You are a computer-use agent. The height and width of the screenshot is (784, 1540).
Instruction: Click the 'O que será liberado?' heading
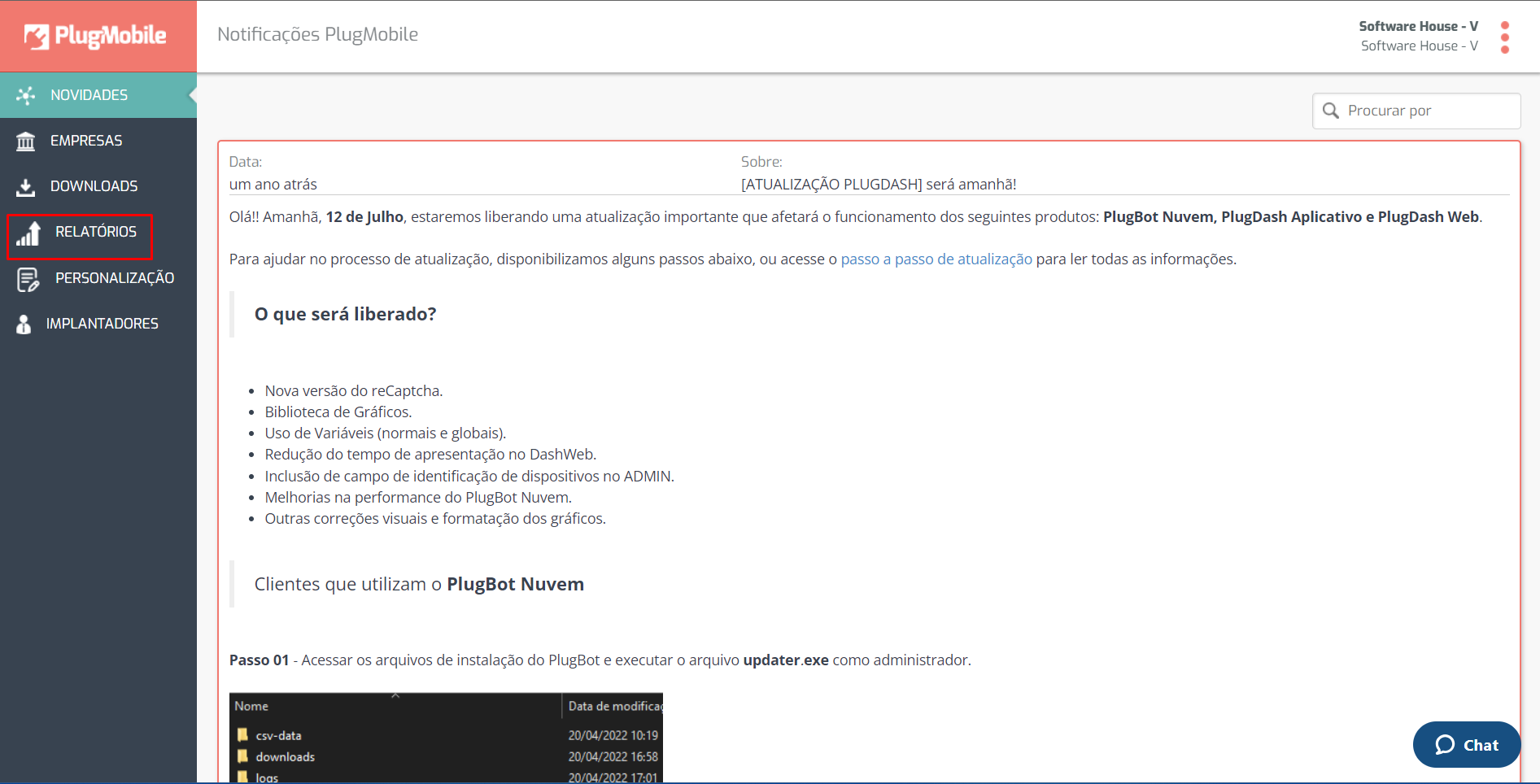[346, 314]
